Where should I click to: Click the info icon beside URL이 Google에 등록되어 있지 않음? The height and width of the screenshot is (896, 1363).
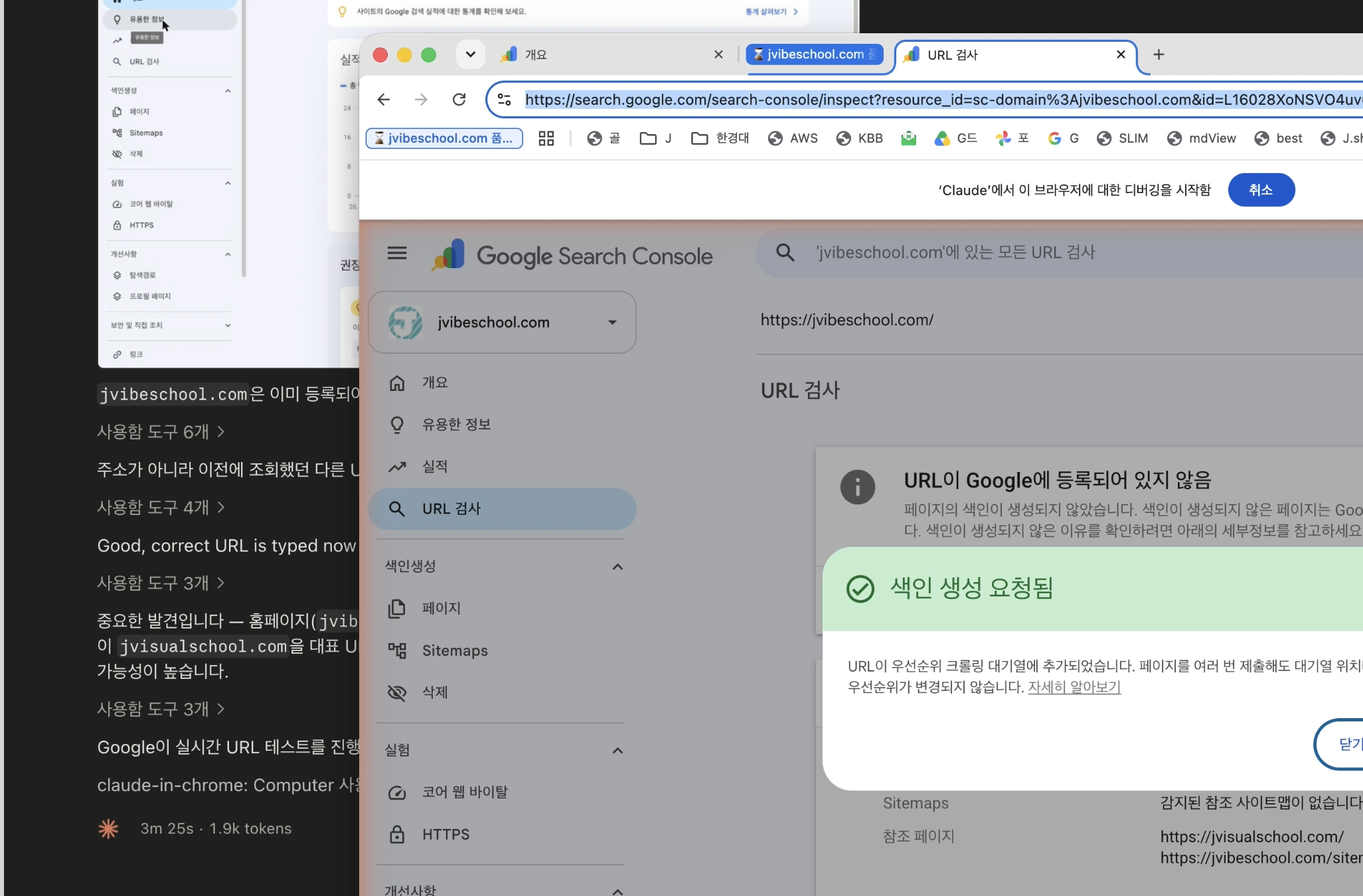point(857,487)
